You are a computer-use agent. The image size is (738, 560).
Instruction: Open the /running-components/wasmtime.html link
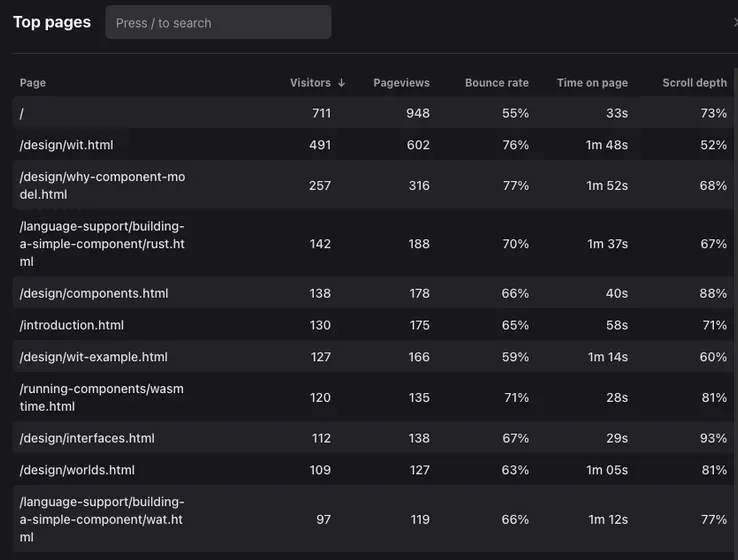[102, 398]
